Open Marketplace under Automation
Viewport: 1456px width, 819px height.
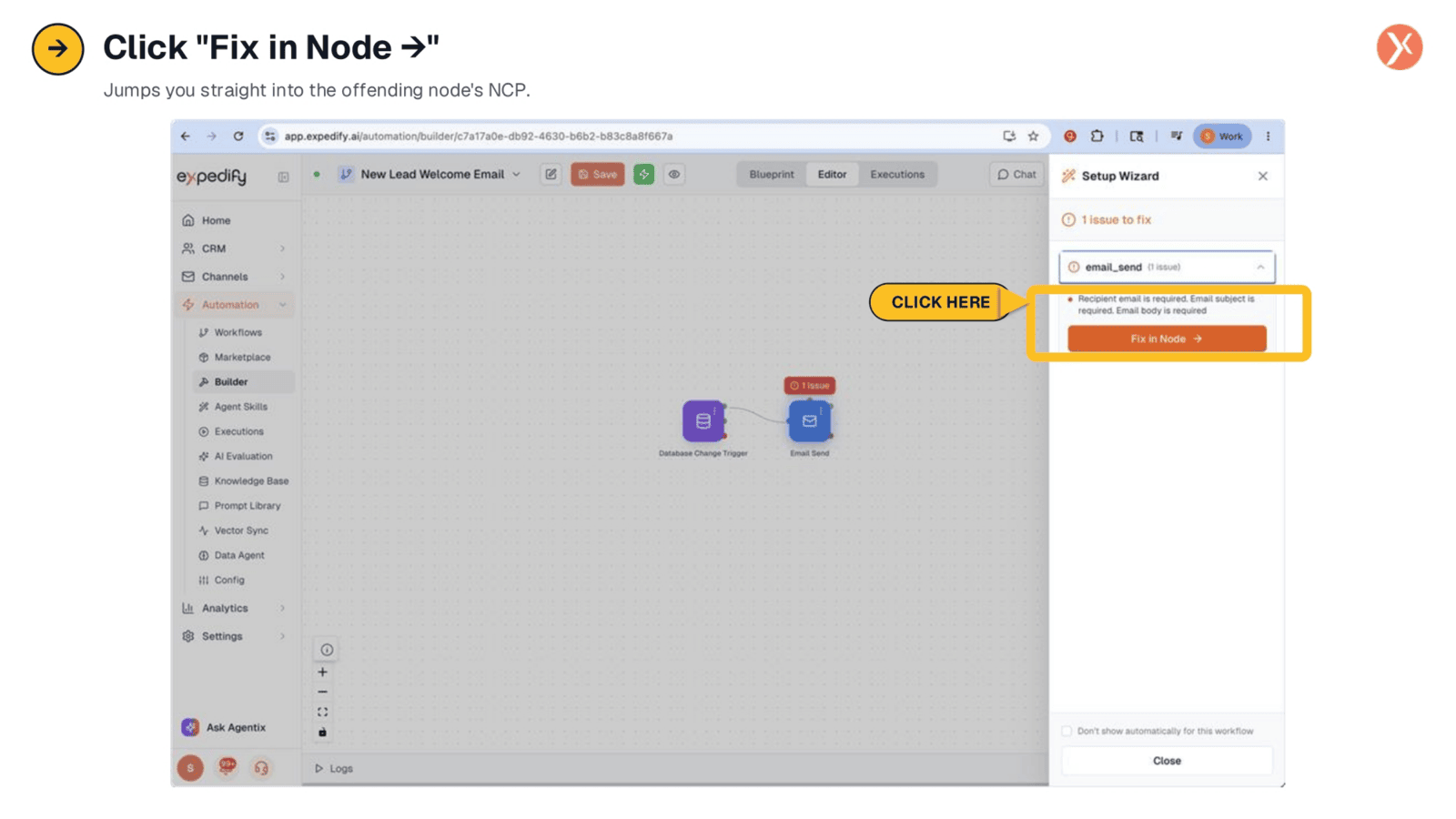tap(242, 357)
